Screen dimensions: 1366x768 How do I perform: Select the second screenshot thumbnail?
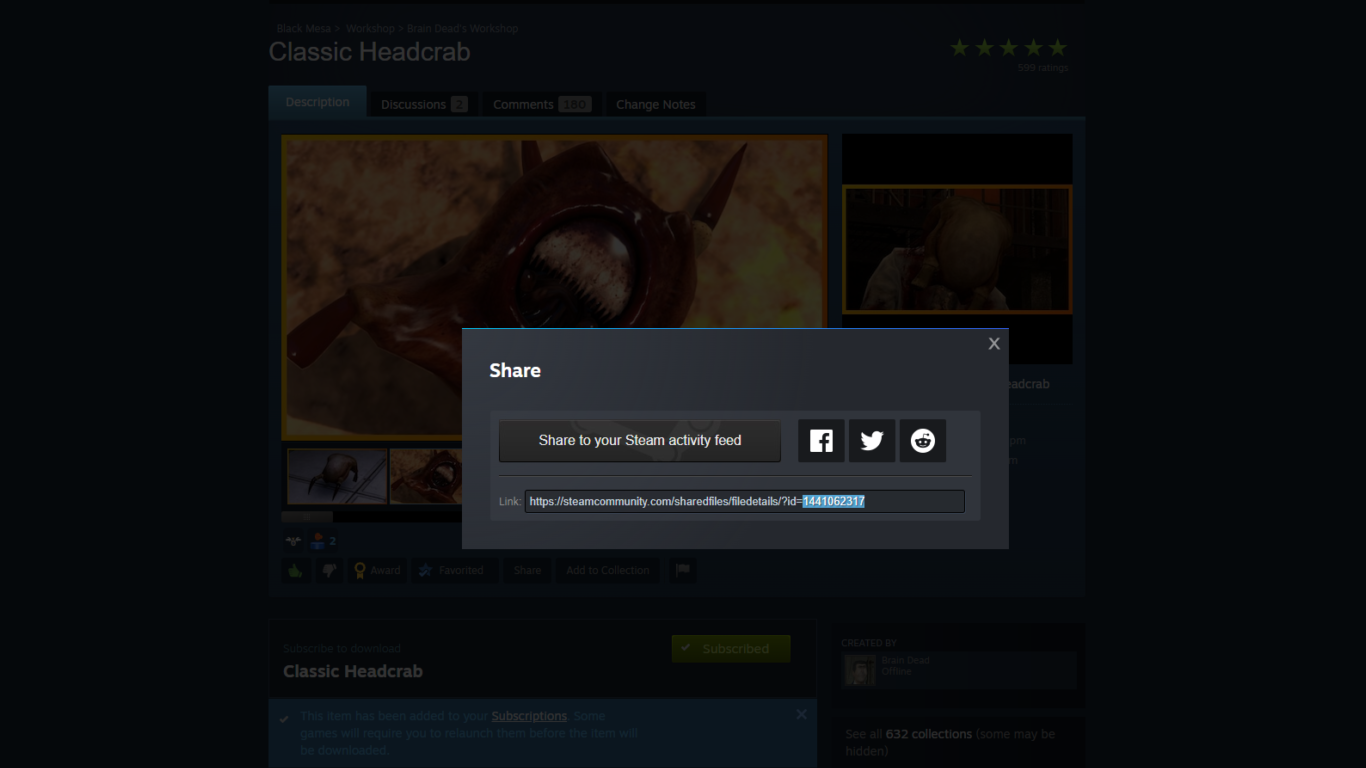(426, 476)
